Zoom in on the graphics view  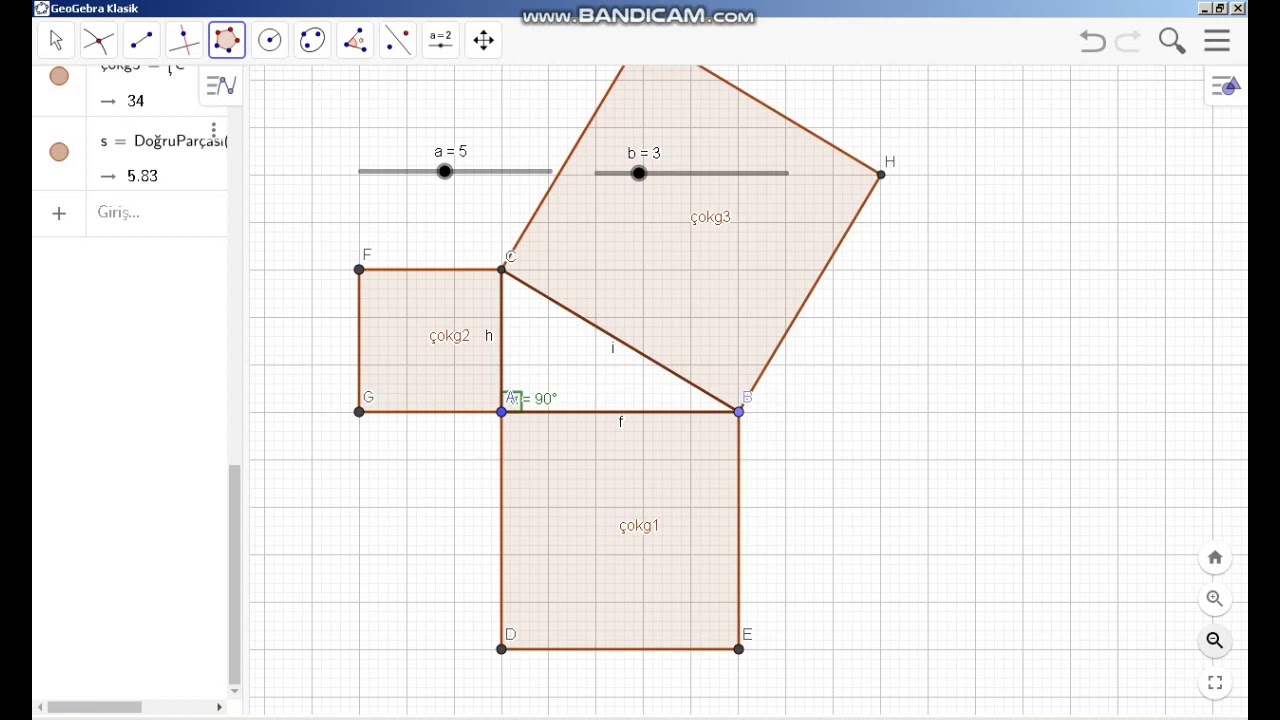click(1215, 599)
